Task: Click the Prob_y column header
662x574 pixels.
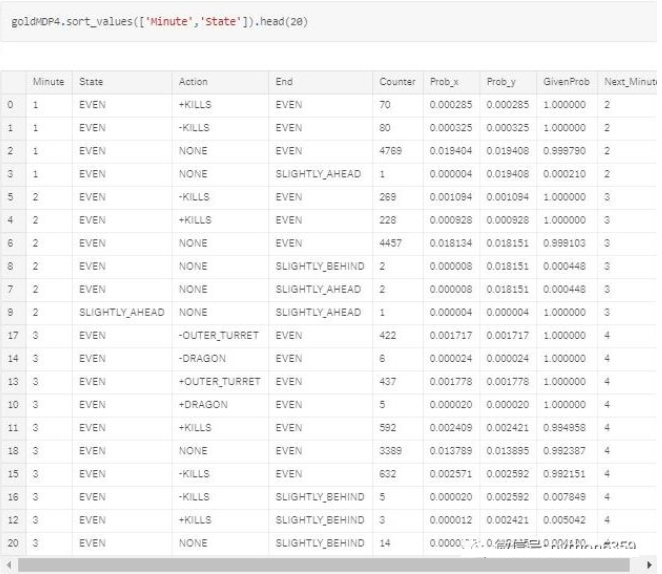Action: click(x=501, y=82)
